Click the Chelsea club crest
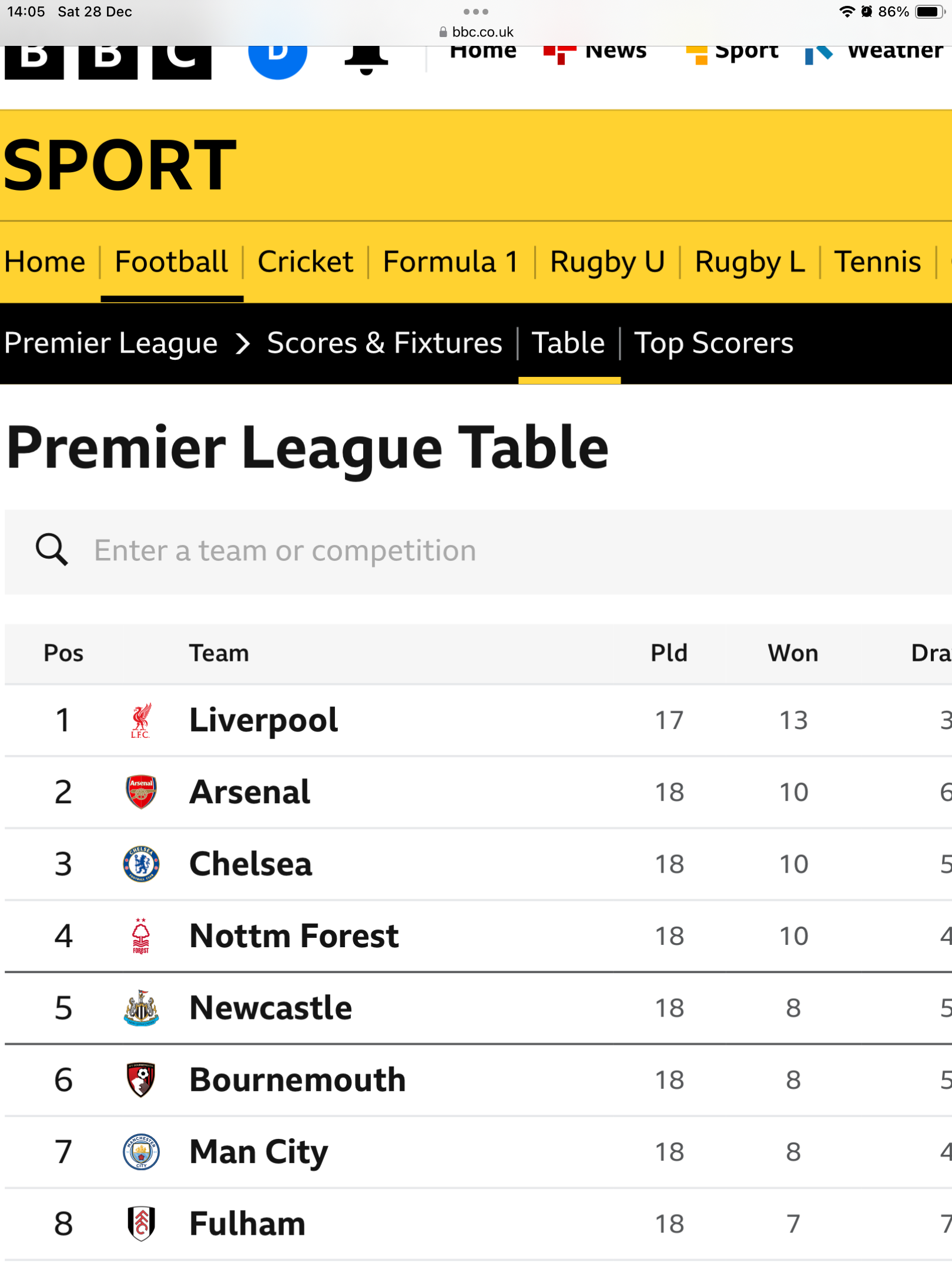 (141, 864)
